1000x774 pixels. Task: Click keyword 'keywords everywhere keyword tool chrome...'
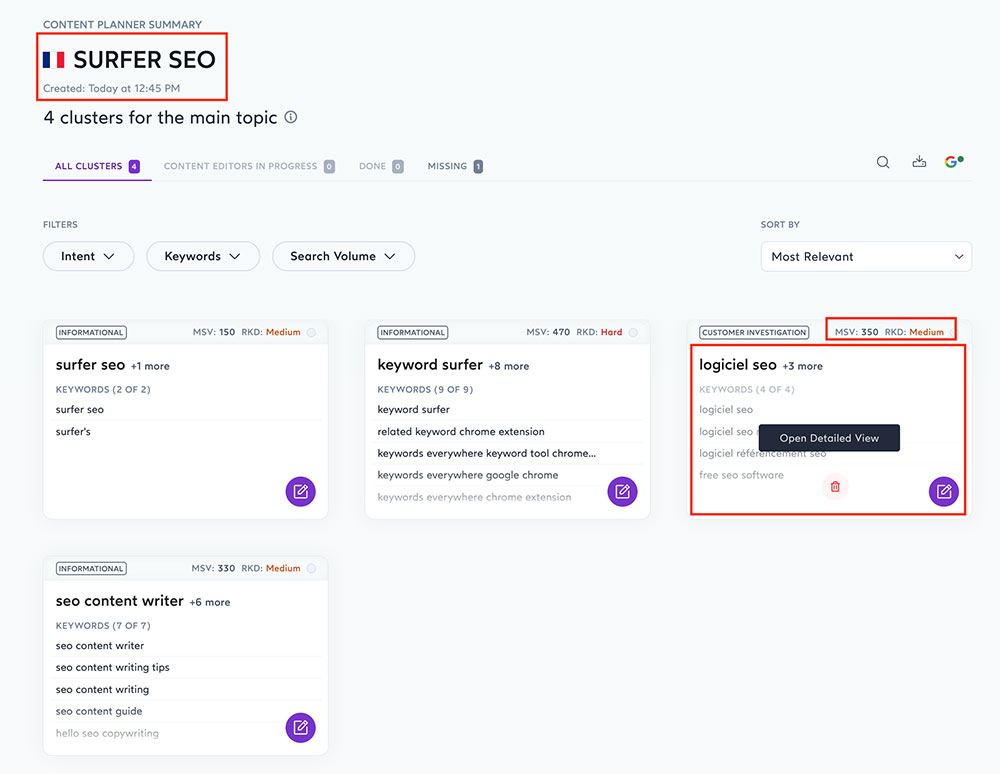pyautogui.click(x=486, y=453)
